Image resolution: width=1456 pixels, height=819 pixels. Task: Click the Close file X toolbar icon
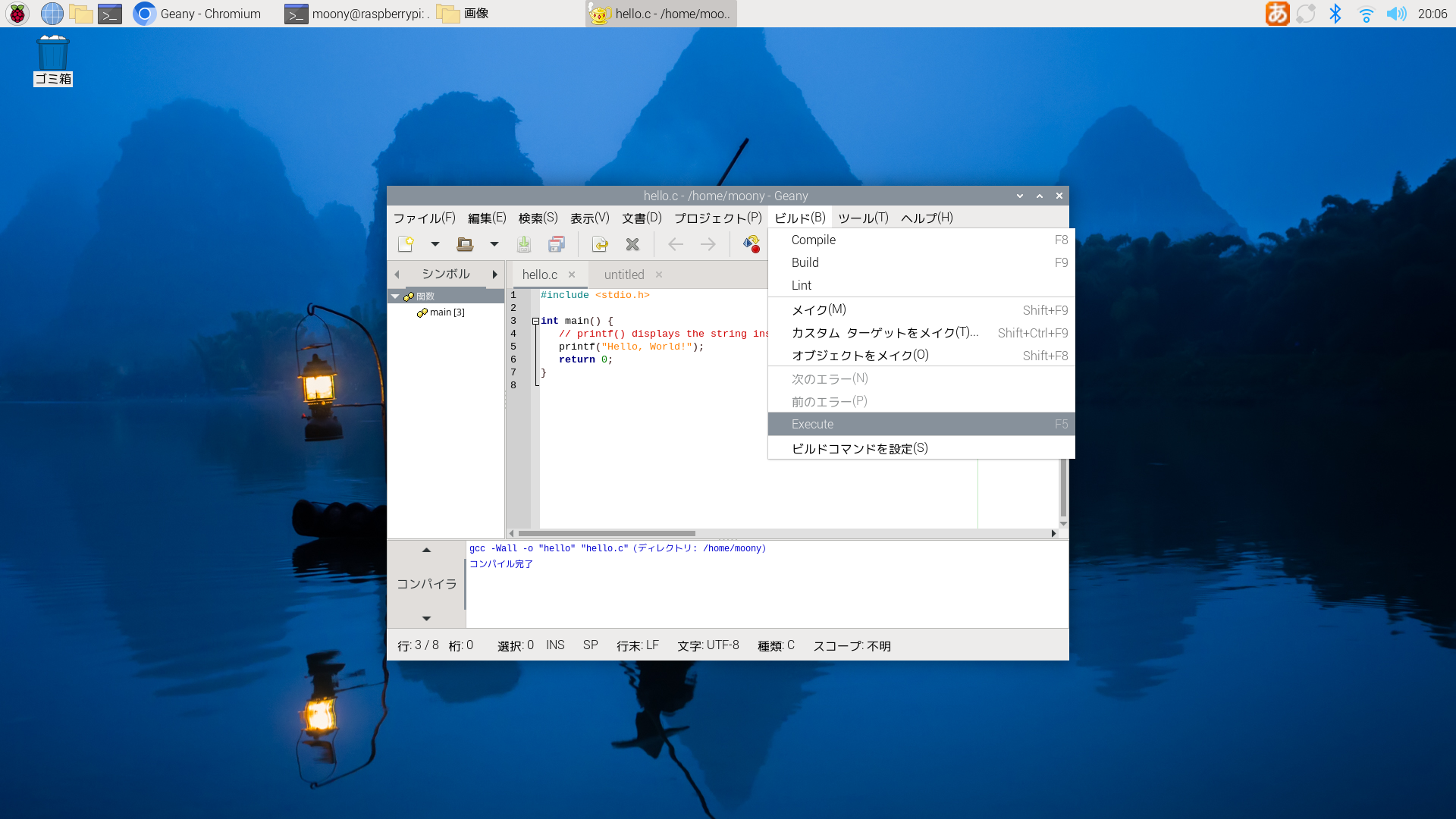632,244
